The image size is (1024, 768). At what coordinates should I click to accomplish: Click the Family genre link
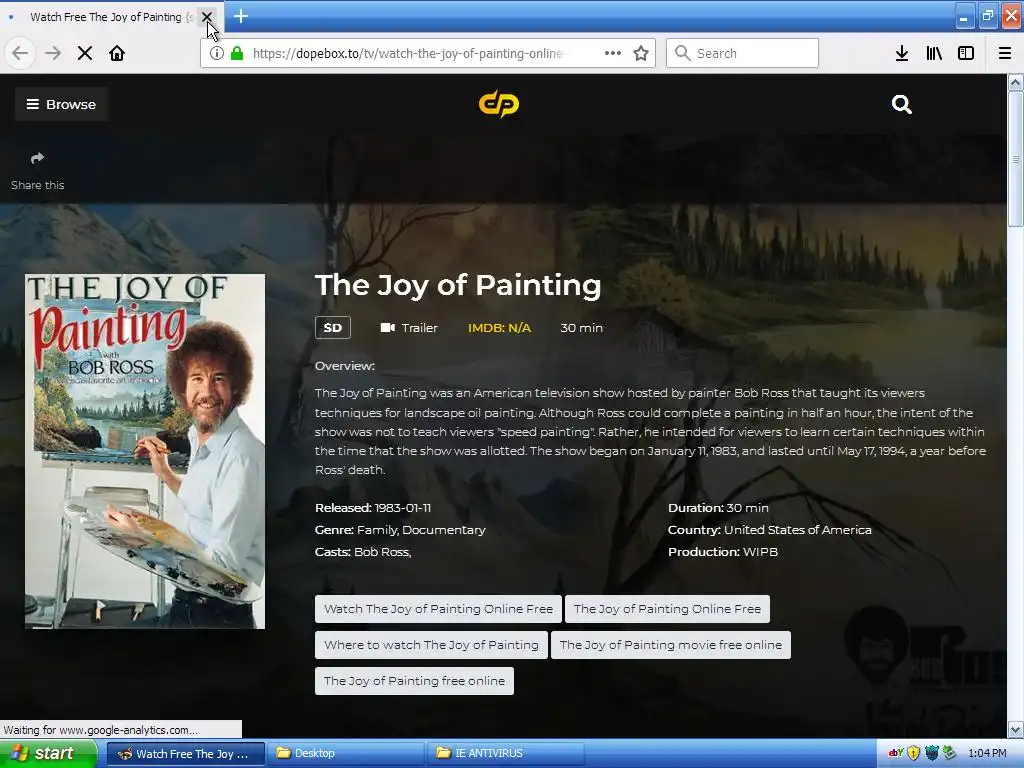click(x=376, y=530)
